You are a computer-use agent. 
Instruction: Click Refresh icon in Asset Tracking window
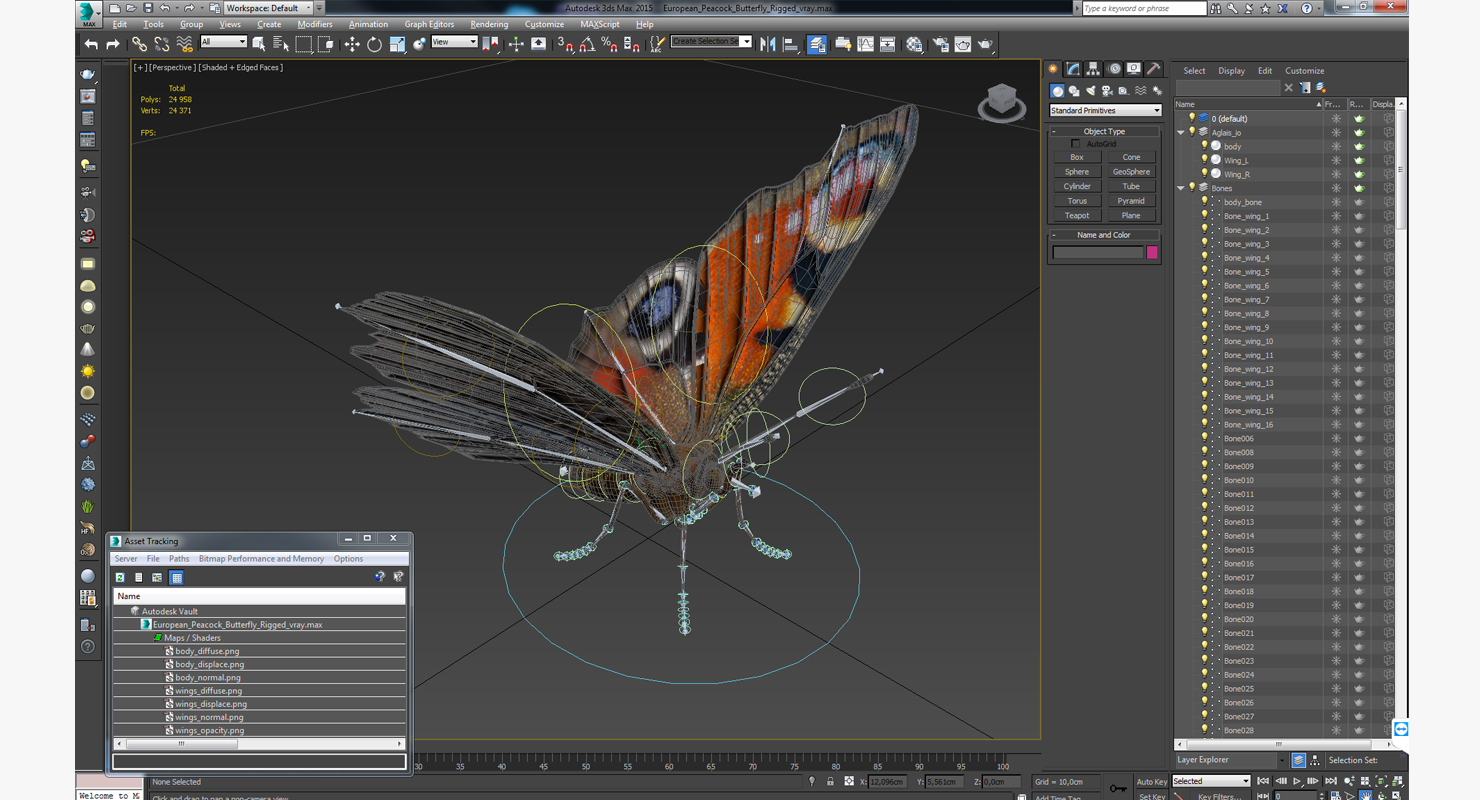click(x=120, y=577)
